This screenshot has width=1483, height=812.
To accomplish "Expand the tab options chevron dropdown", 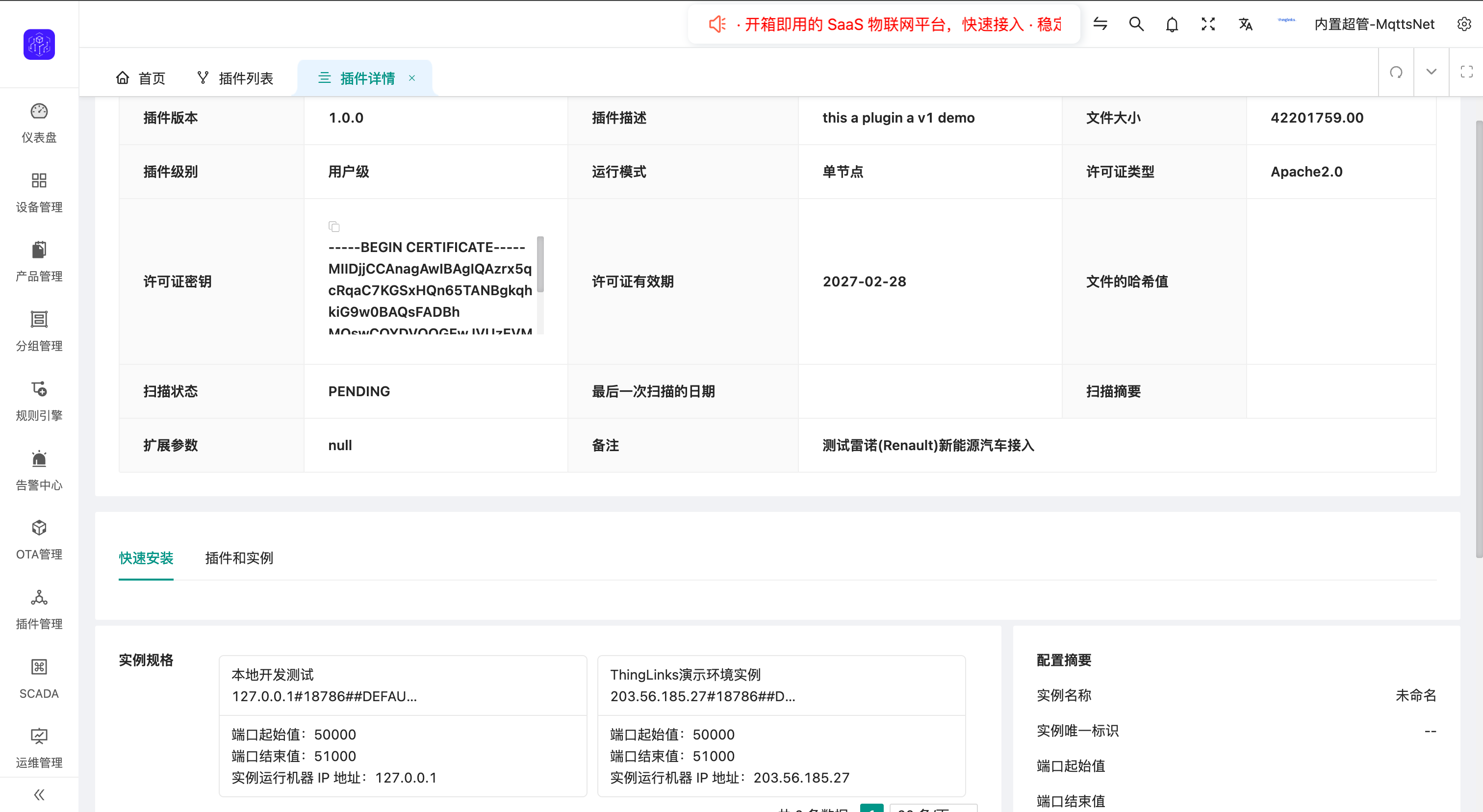I will coord(1431,72).
